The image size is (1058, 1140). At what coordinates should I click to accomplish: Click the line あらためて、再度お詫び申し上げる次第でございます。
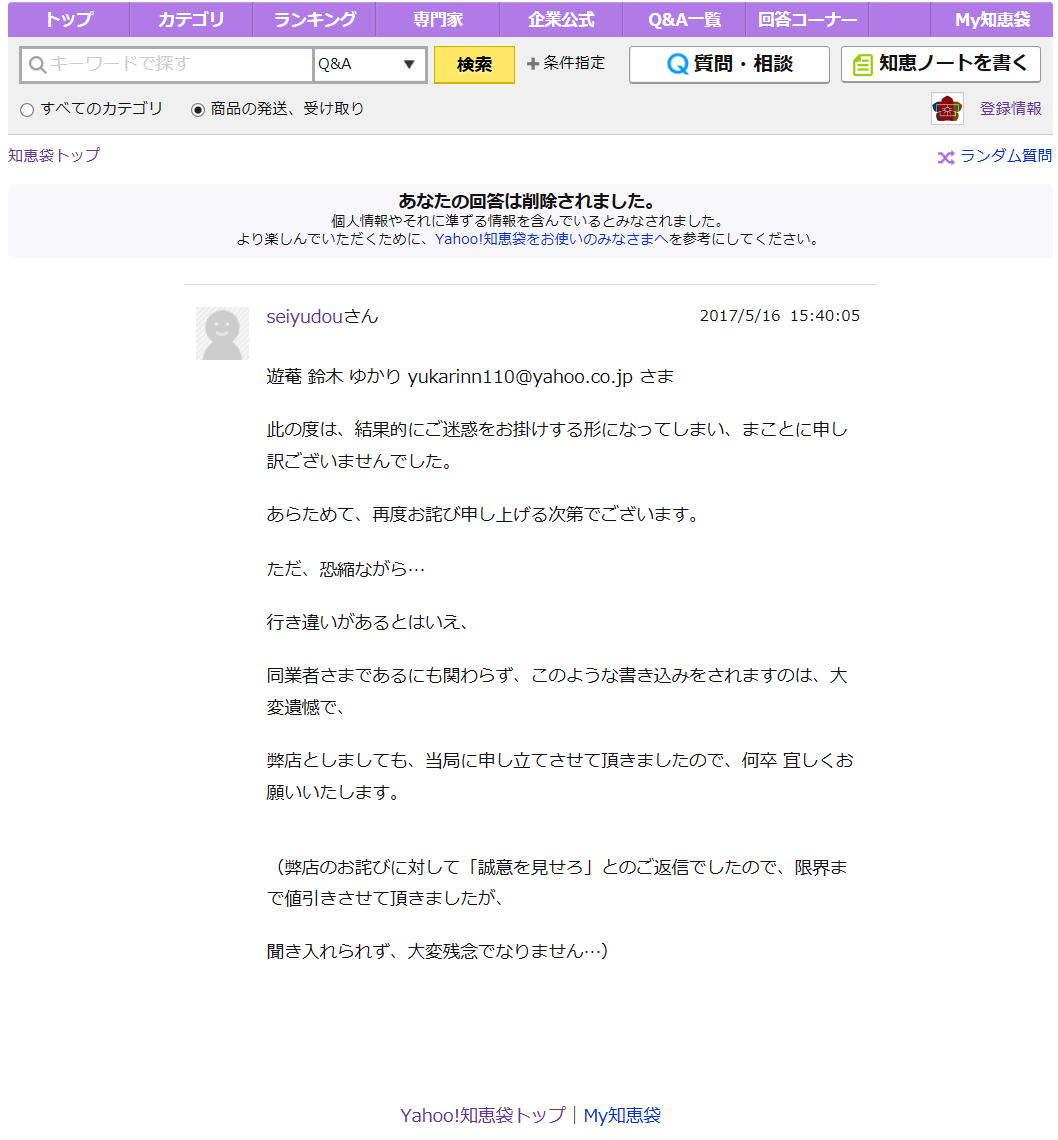pyautogui.click(x=484, y=515)
